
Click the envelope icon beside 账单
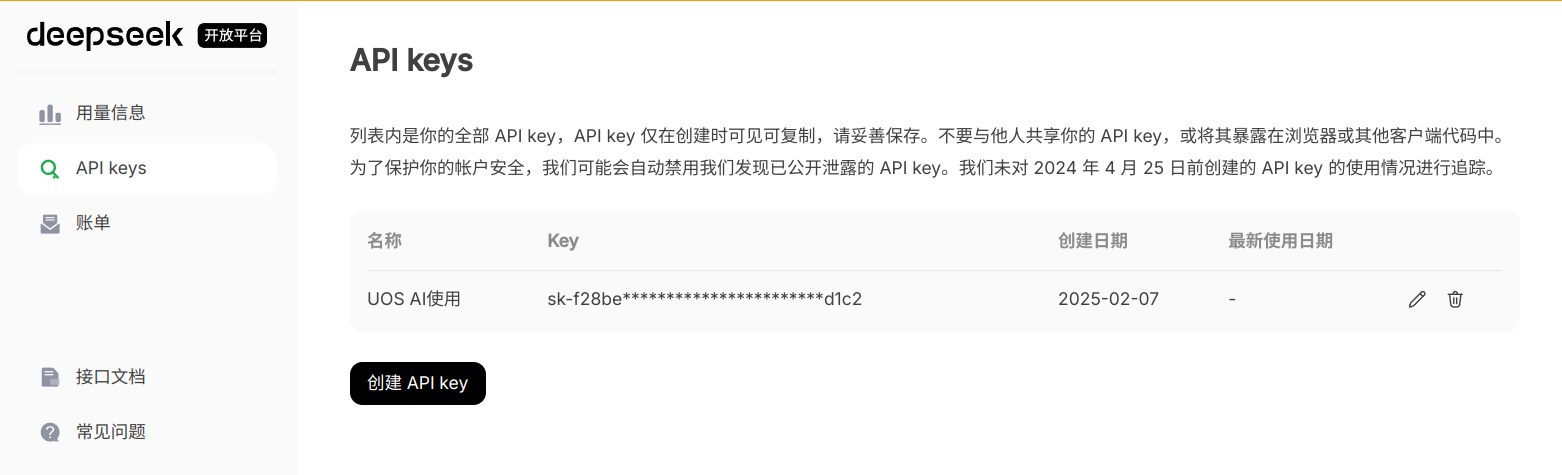click(50, 224)
